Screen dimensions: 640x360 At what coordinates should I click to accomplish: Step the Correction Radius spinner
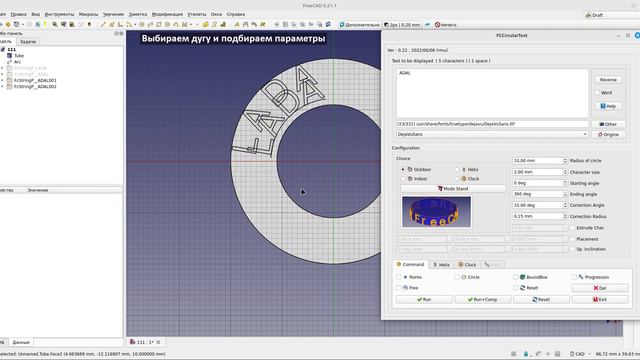tap(565, 216)
